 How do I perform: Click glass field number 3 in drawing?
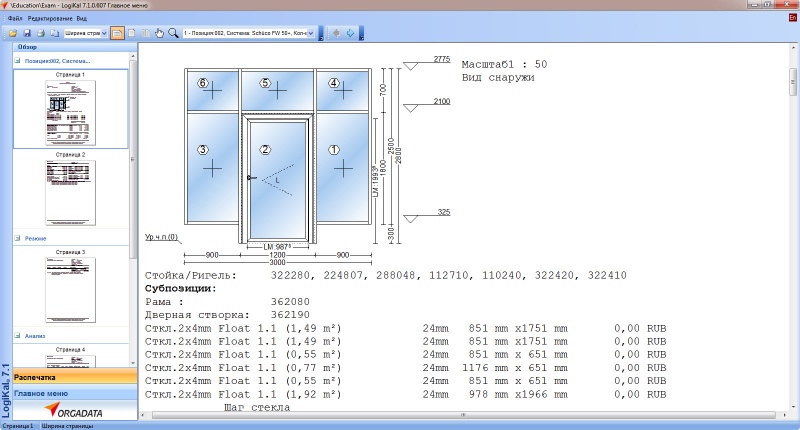click(x=212, y=168)
